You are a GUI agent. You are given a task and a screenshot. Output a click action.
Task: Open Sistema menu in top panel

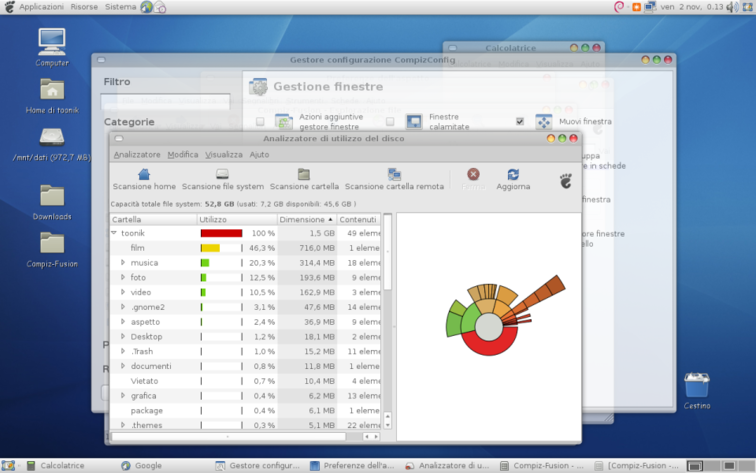(x=121, y=7)
